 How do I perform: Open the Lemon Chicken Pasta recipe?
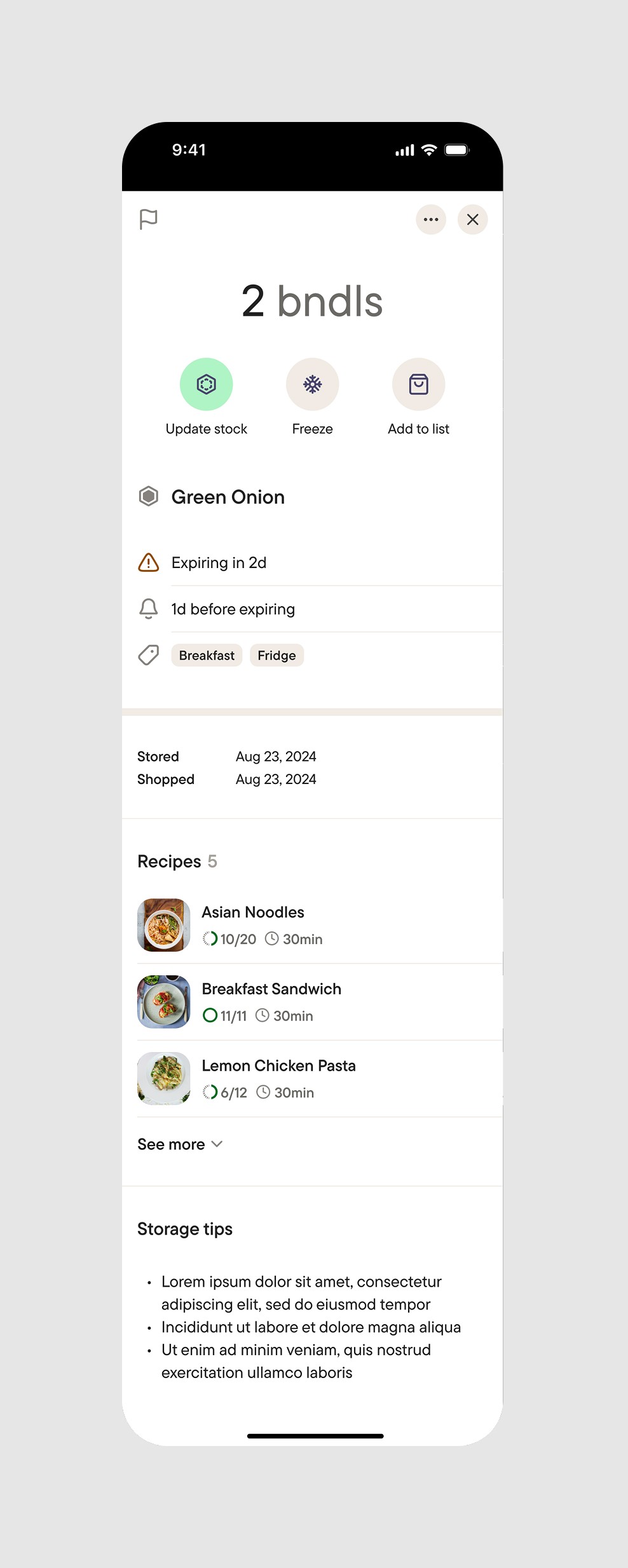[278, 1066]
